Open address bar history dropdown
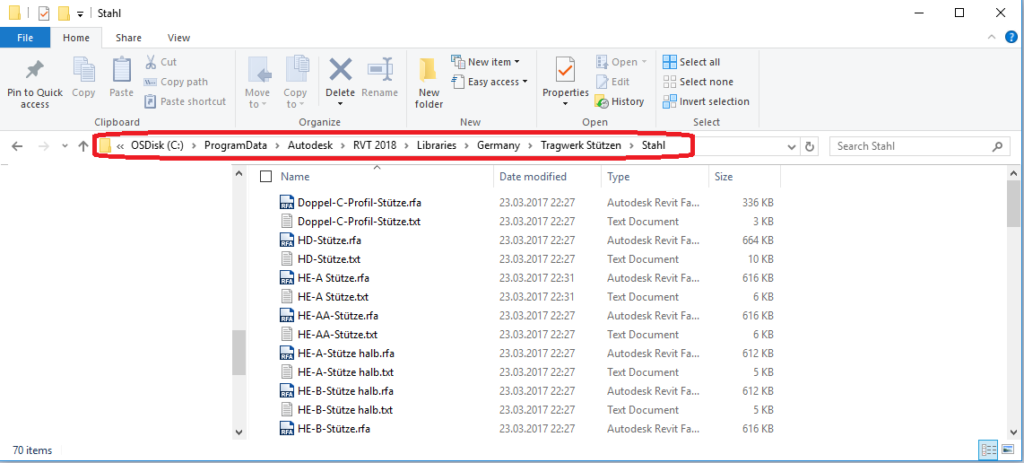 (792, 146)
